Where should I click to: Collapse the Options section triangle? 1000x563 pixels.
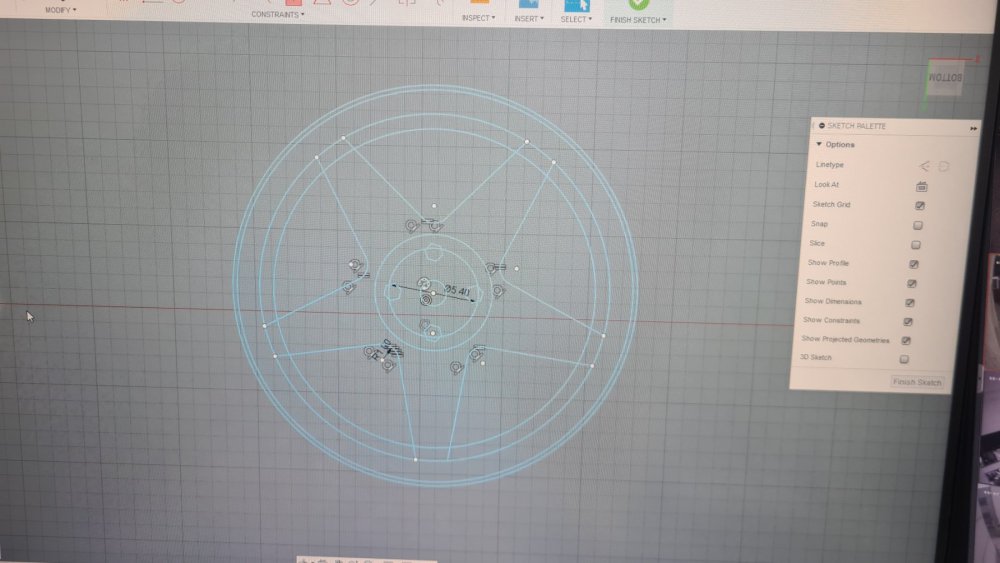pyautogui.click(x=819, y=145)
